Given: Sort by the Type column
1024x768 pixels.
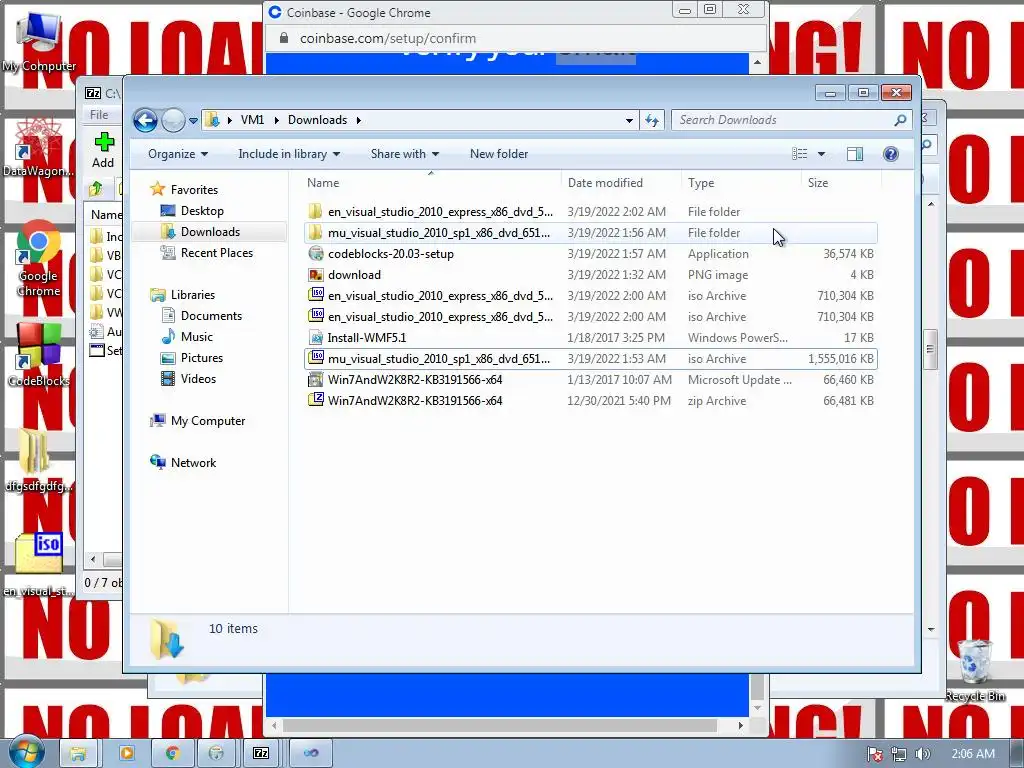Looking at the screenshot, I should pos(741,184).
